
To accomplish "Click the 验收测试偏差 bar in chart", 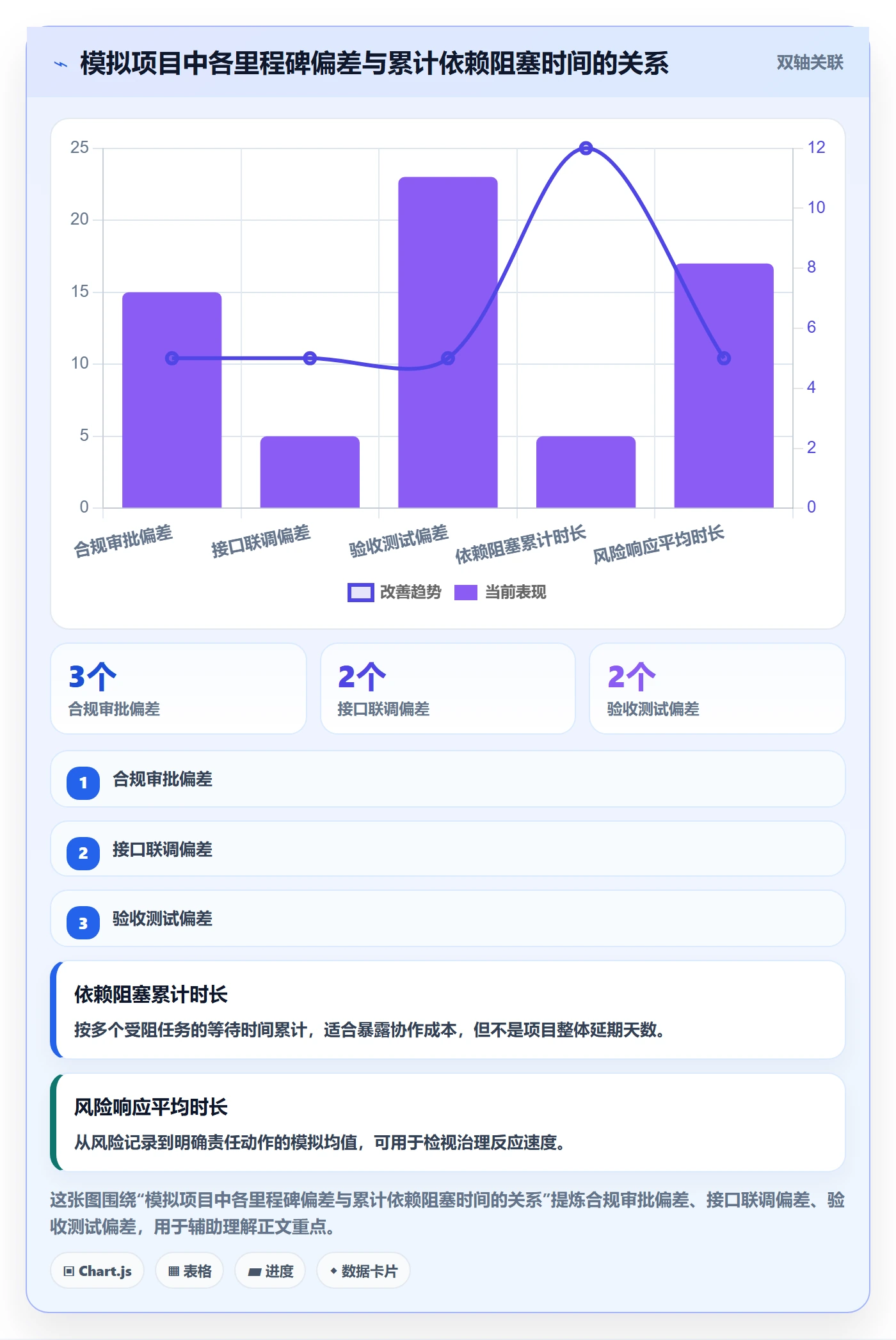I will click(x=448, y=342).
